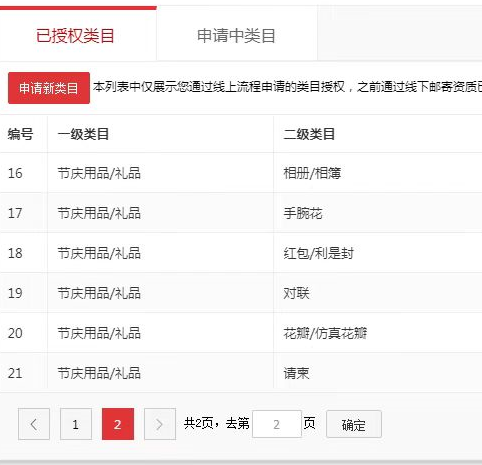This screenshot has height=465, width=482.
Task: Click the 一级类目 column header
Action: pos(83,134)
